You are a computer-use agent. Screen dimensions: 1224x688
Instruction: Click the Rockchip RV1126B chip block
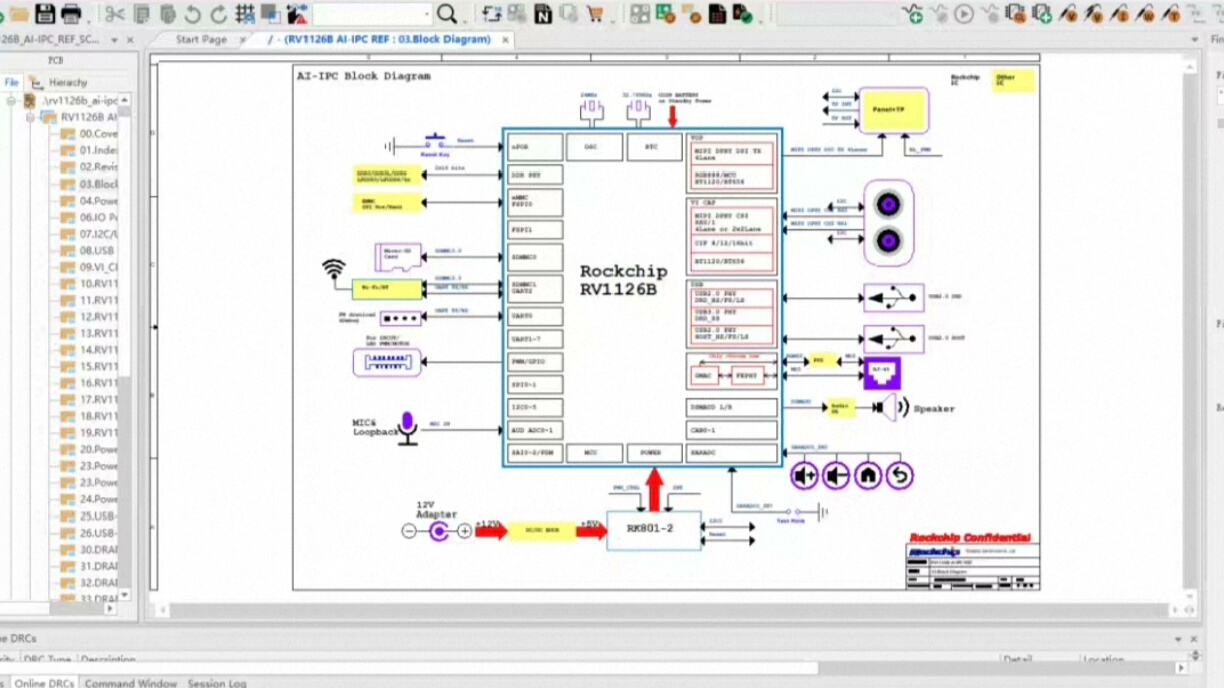tap(641, 296)
